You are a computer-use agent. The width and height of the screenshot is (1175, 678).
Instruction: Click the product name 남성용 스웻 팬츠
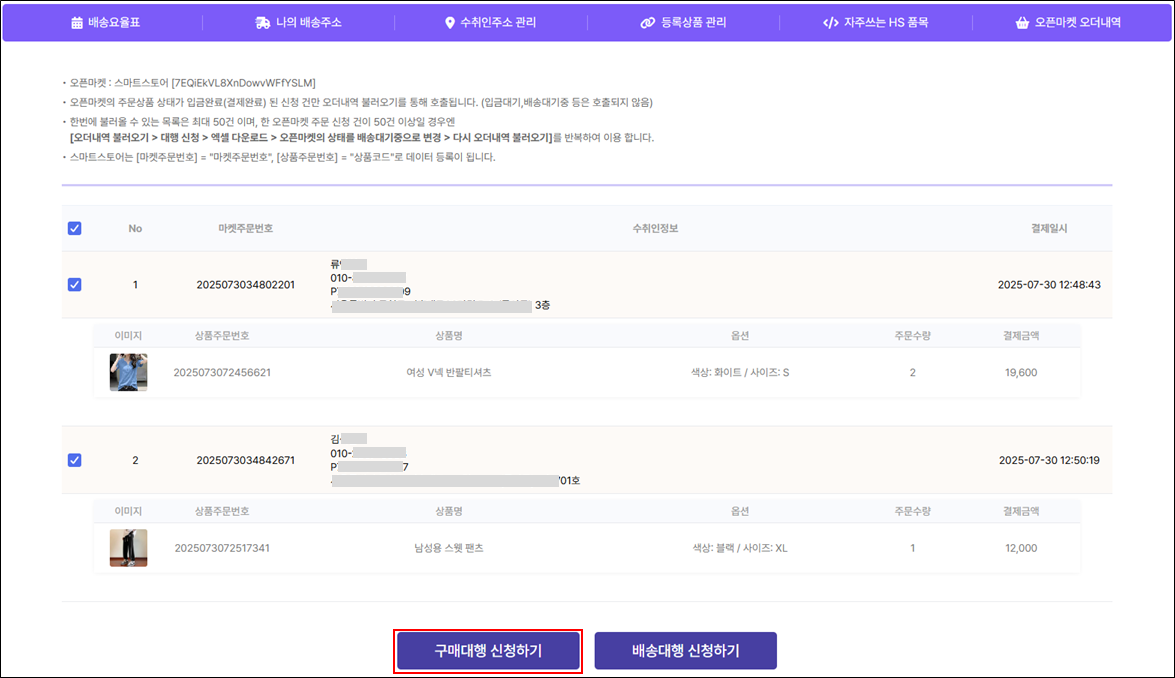[x=449, y=548]
